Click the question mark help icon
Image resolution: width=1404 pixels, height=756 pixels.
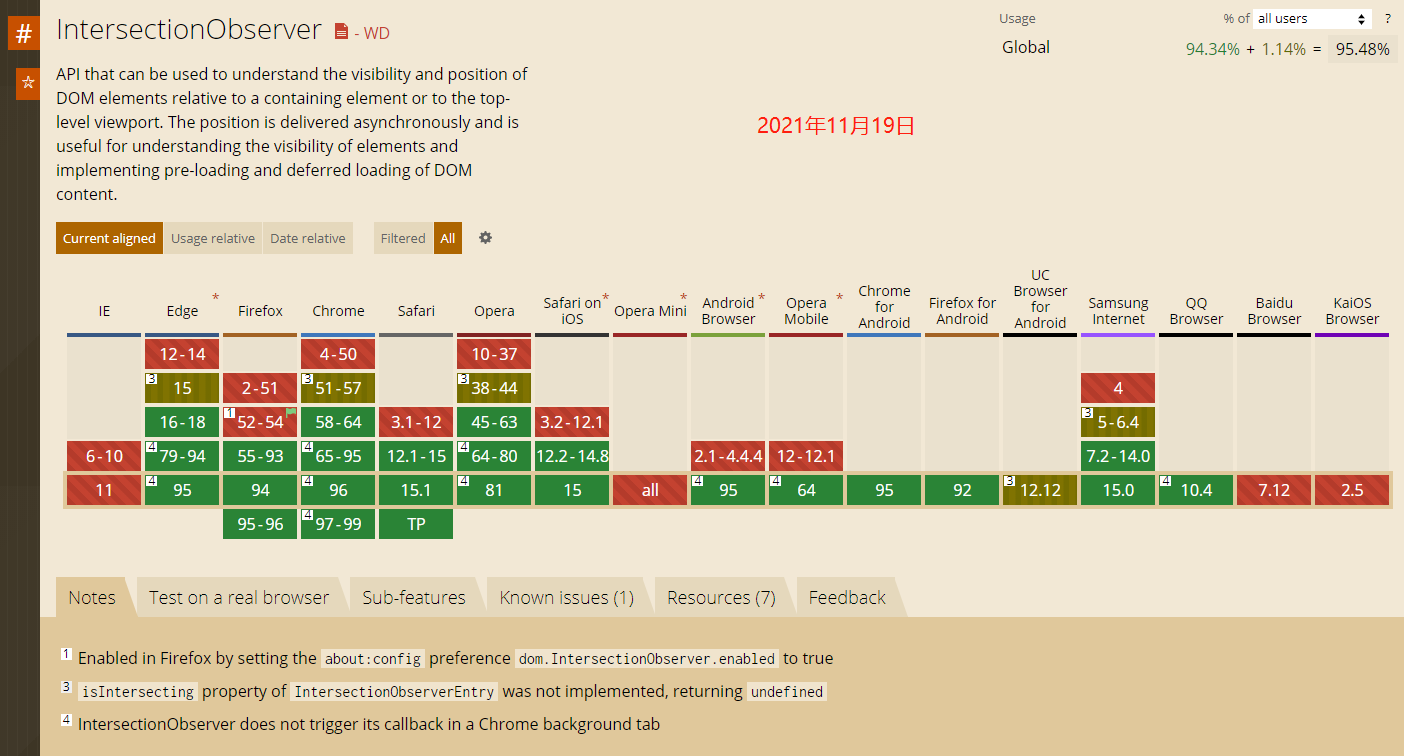(x=1387, y=19)
